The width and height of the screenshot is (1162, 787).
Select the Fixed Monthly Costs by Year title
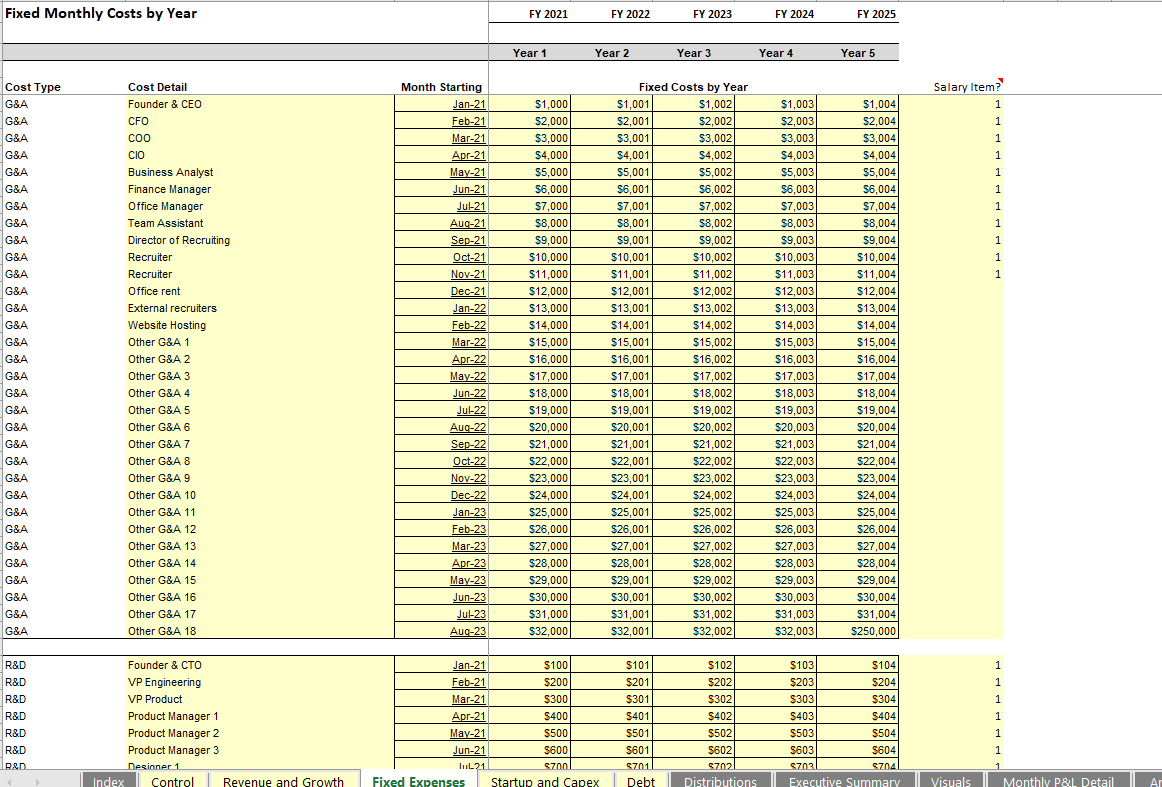[101, 13]
